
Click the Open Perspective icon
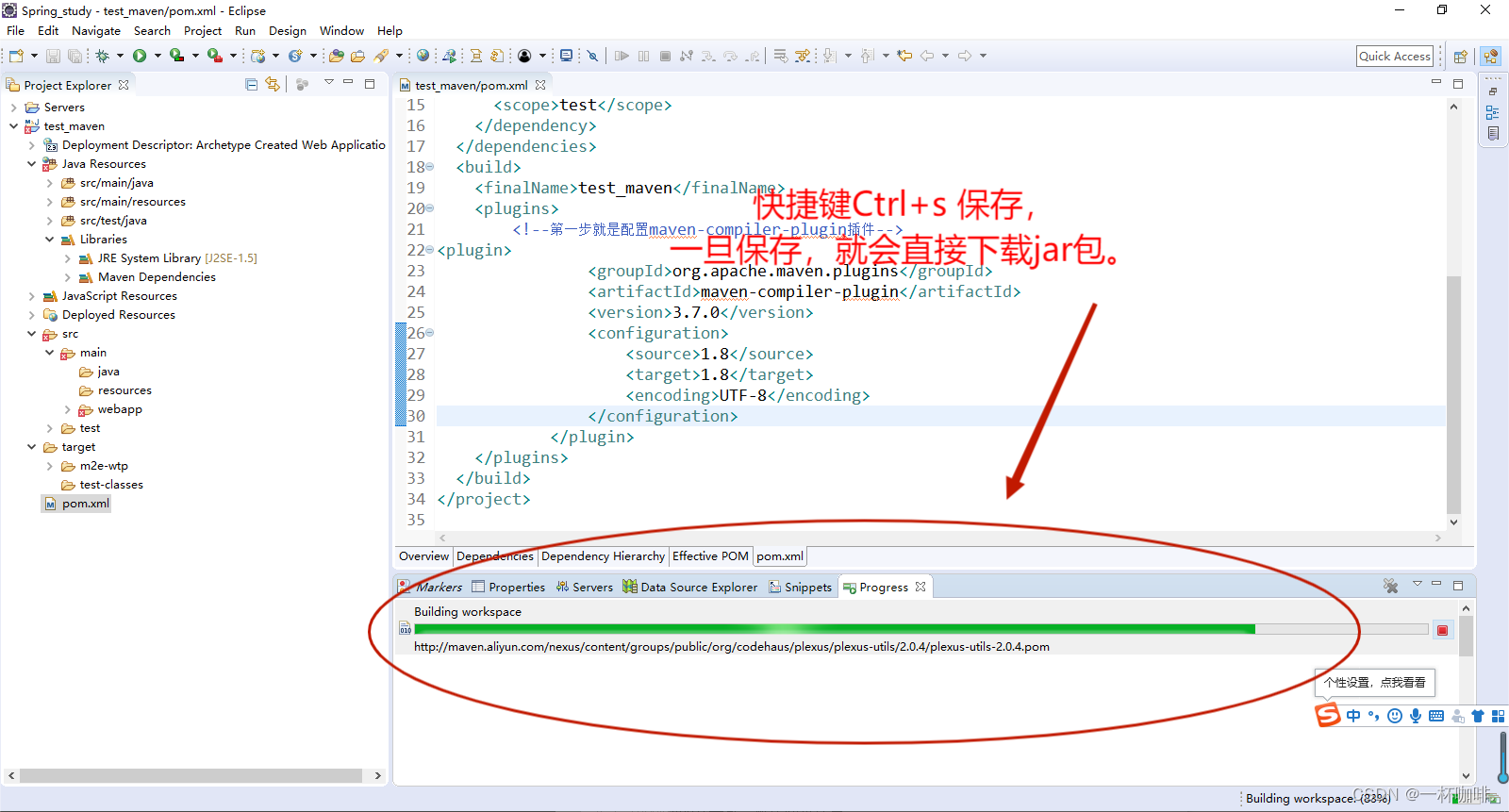coord(1460,57)
